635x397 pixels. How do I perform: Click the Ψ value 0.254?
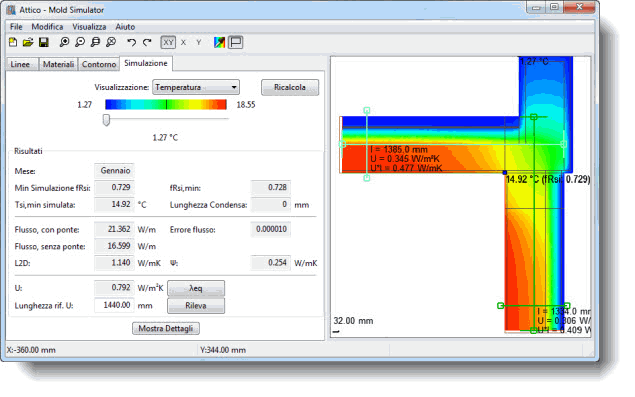click(x=271, y=263)
